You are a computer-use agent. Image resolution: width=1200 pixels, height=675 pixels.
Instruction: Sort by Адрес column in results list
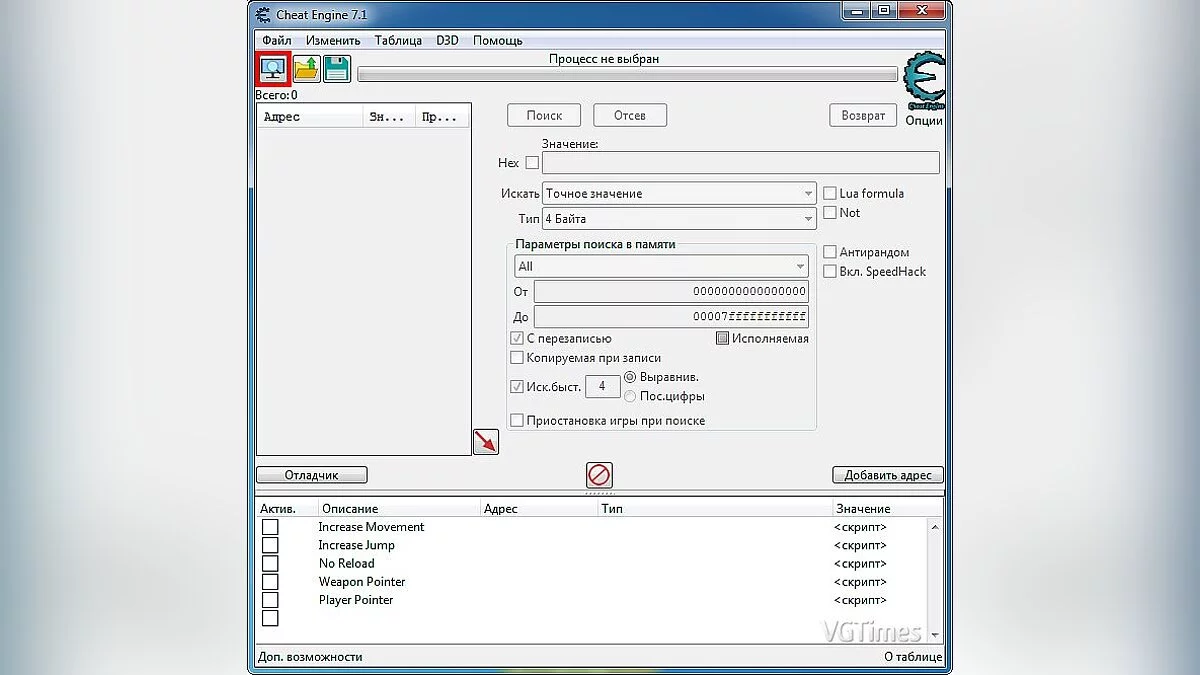tap(310, 117)
